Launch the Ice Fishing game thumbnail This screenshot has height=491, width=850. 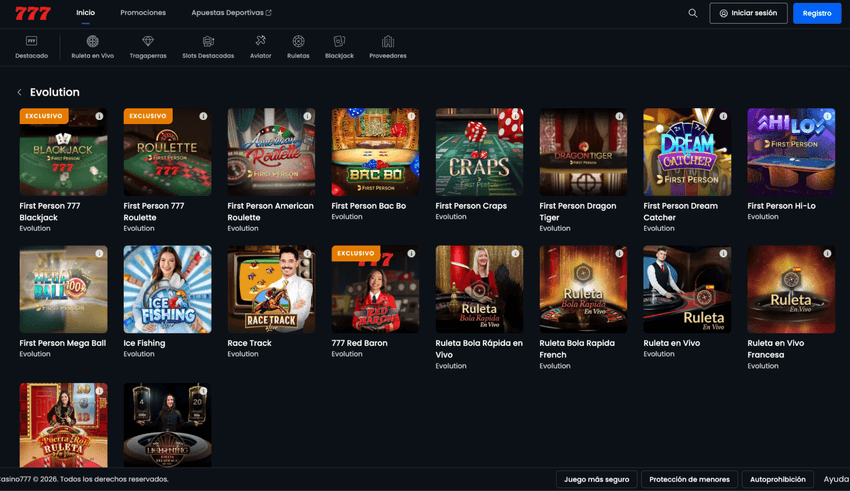tap(168, 289)
